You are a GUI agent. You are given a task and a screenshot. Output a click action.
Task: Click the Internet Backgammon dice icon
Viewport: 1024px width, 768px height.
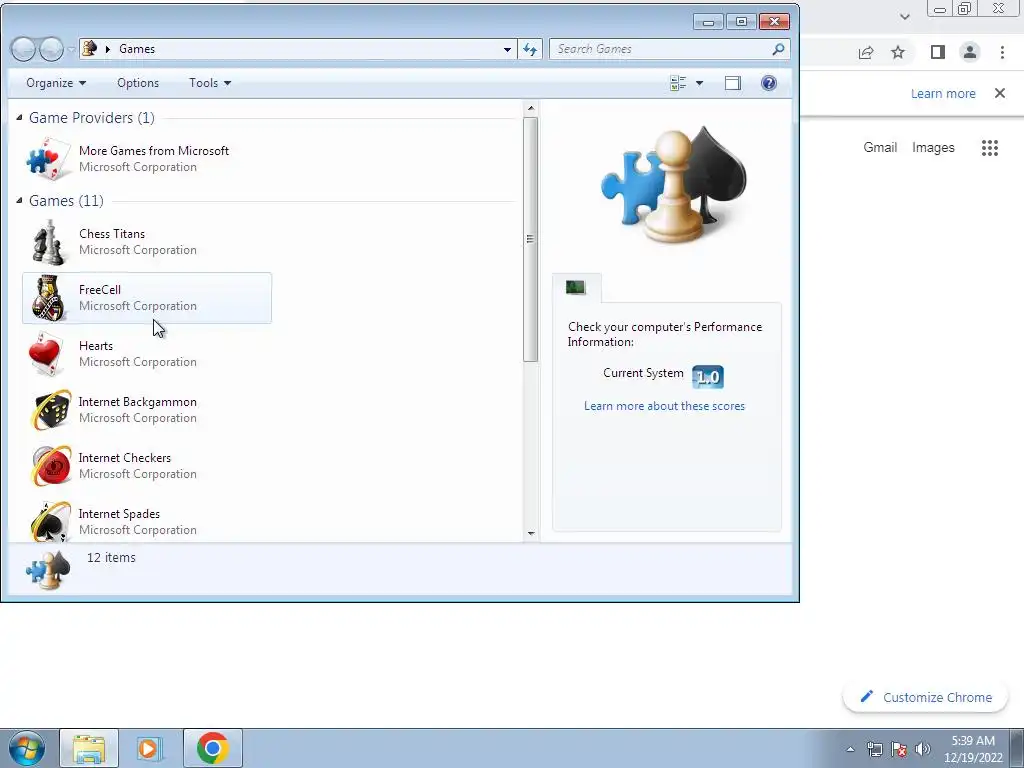(x=51, y=410)
